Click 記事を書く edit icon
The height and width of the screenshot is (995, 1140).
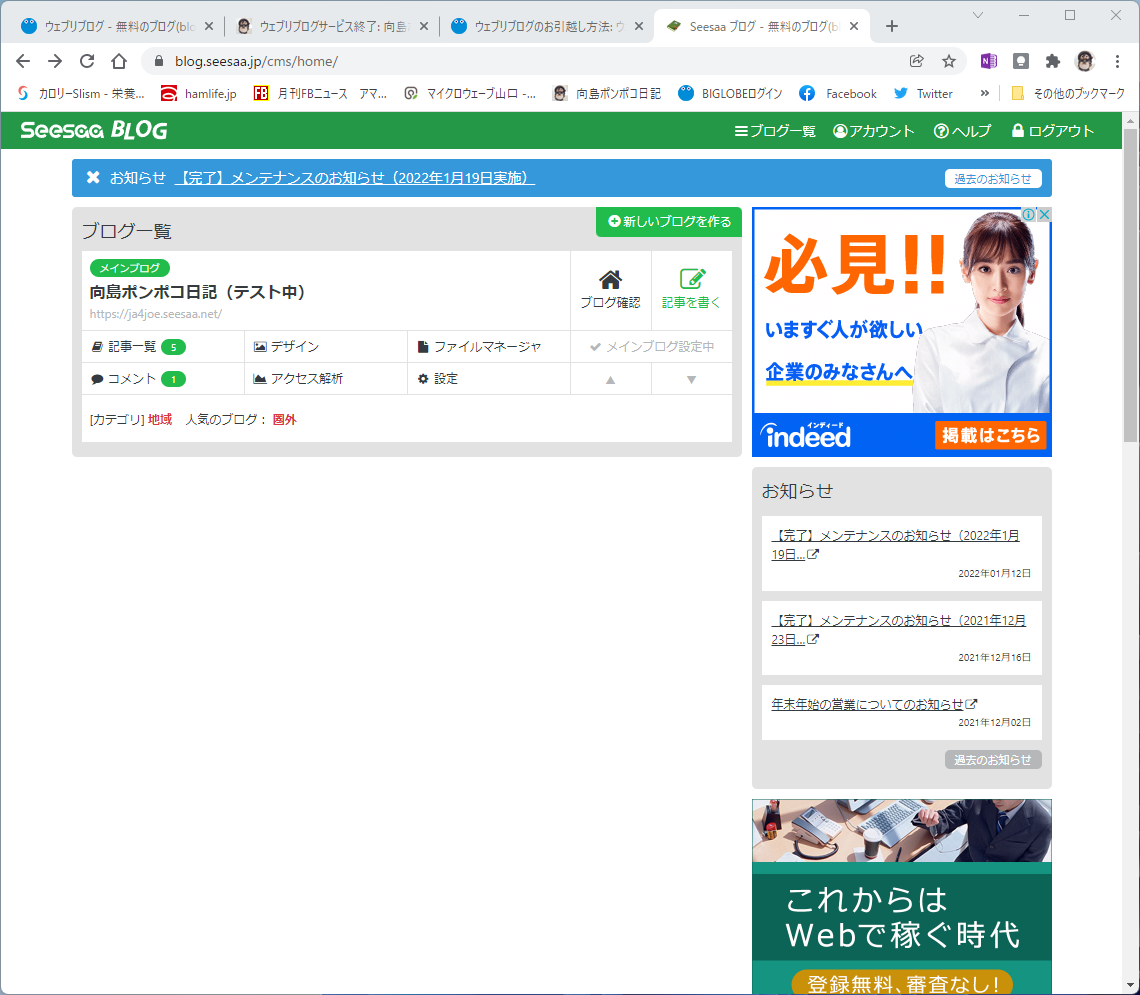[691, 290]
